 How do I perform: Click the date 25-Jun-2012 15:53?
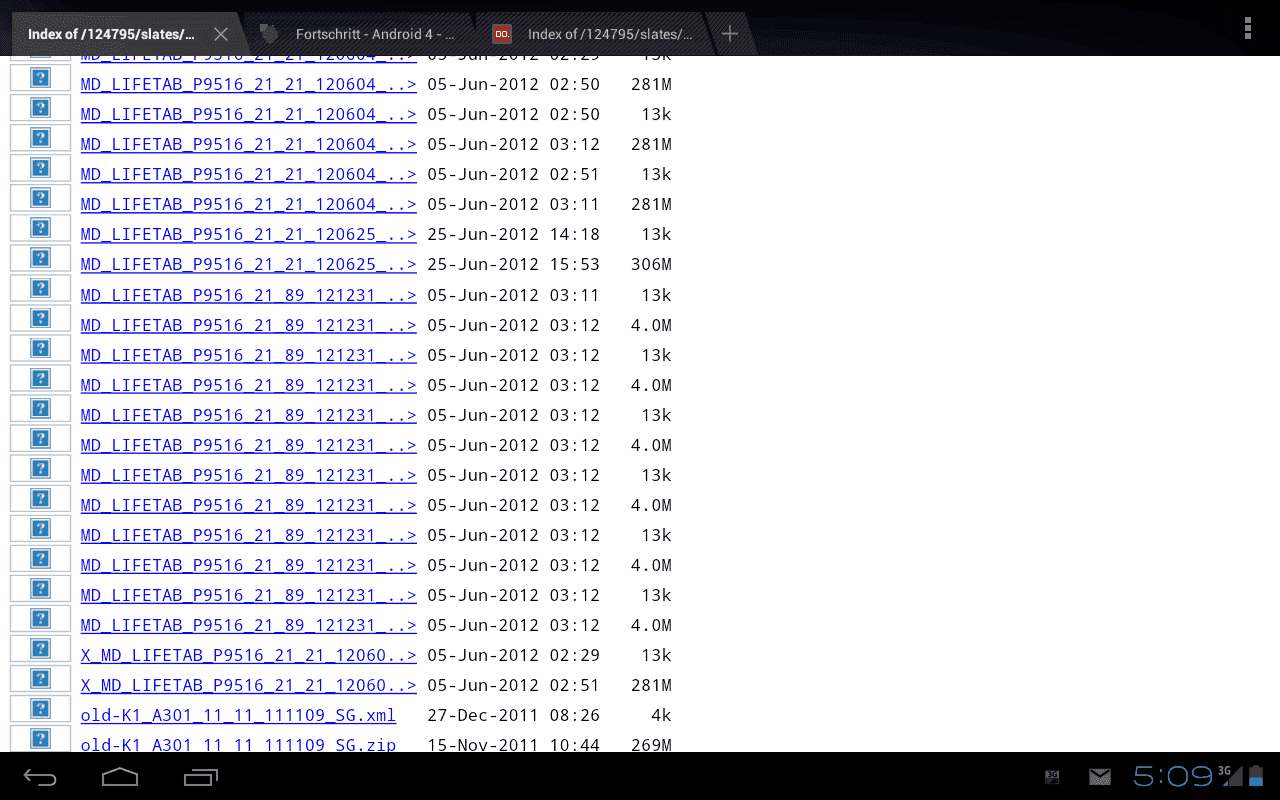pos(514,265)
